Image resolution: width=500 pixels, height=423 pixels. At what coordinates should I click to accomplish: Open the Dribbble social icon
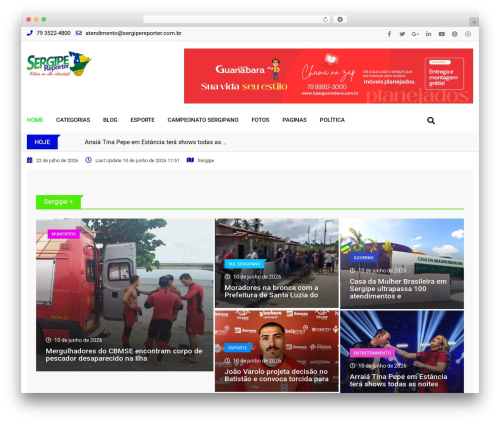click(x=455, y=34)
